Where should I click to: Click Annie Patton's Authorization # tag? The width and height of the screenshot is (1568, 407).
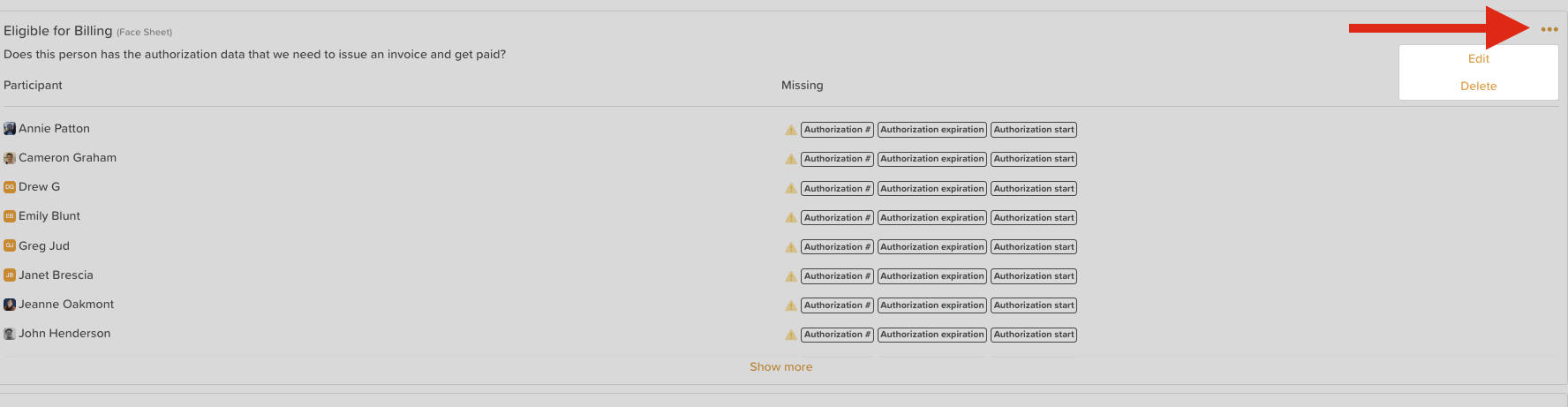837,130
